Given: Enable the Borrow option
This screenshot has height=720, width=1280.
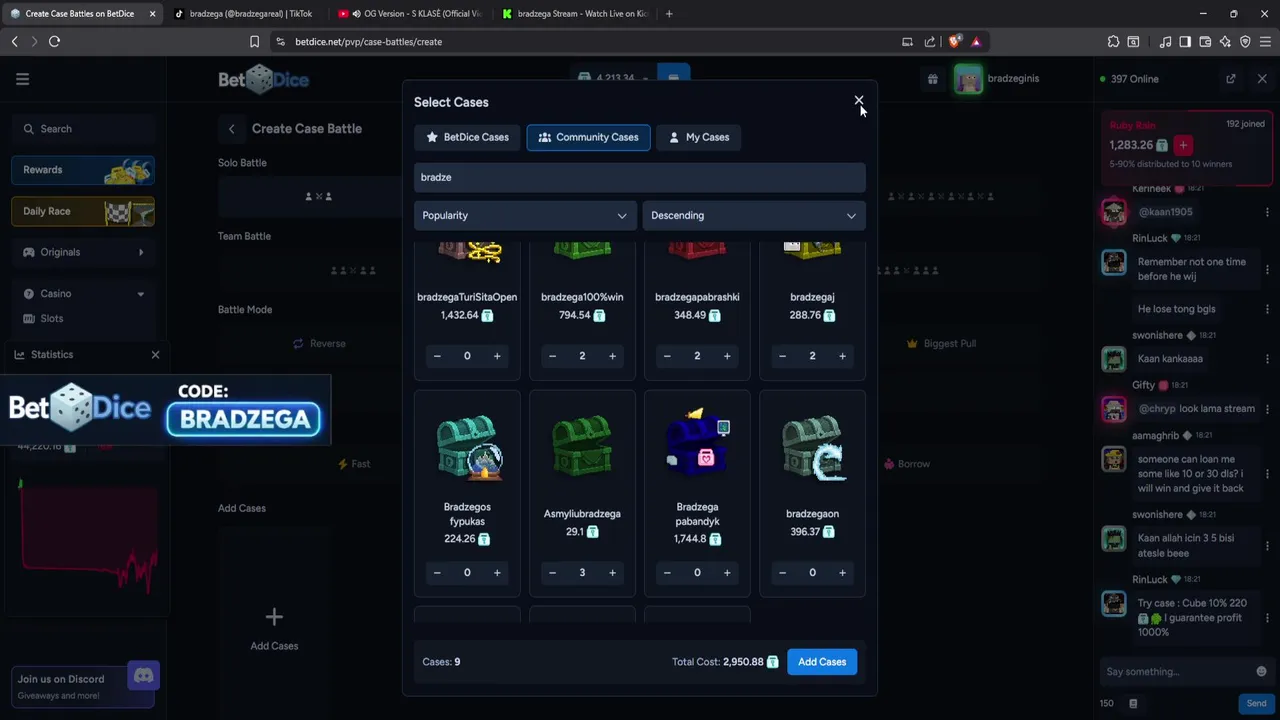Looking at the screenshot, I should point(906,464).
